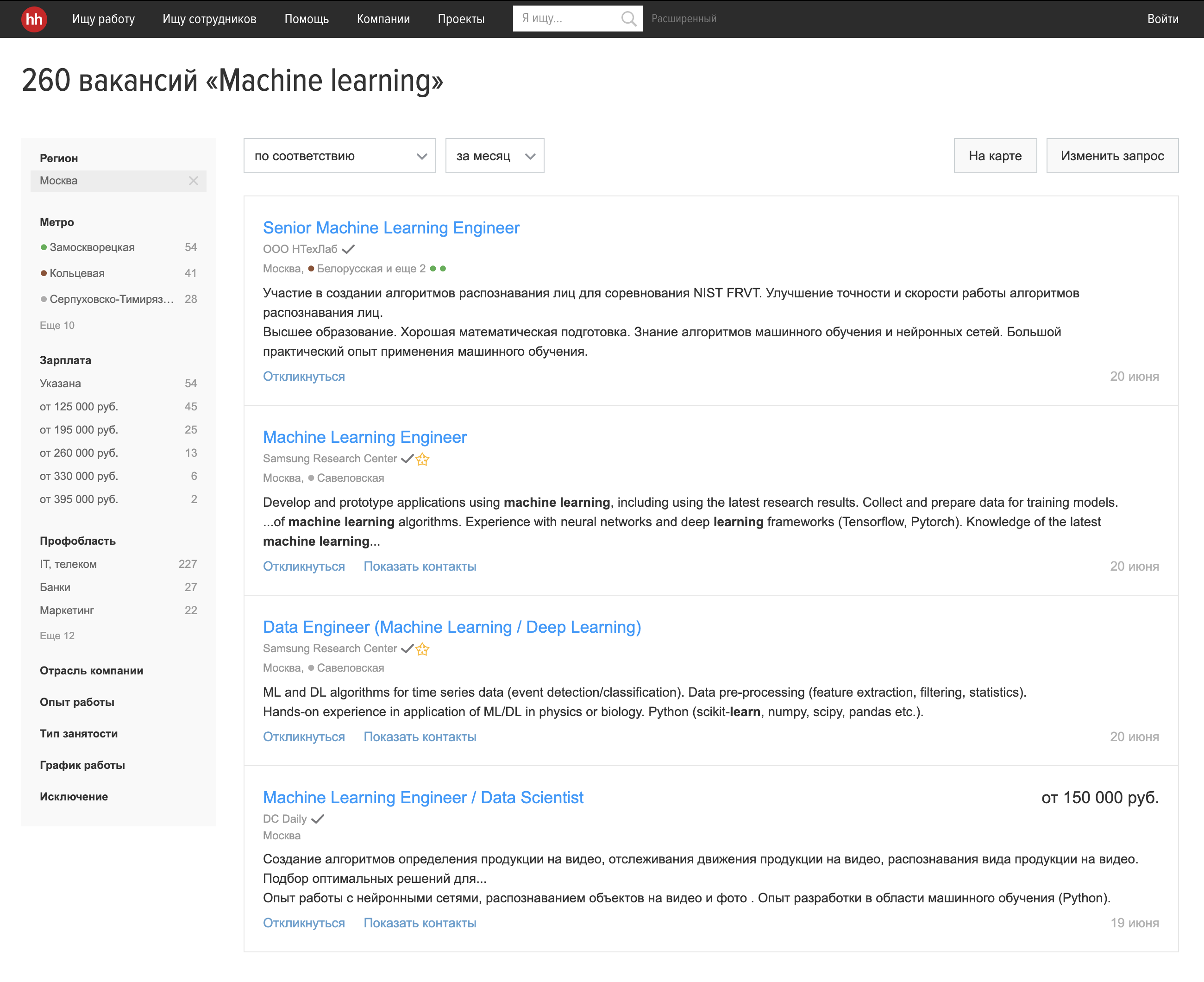
Task: Open the 'за месяц' period dropdown
Action: coord(495,156)
